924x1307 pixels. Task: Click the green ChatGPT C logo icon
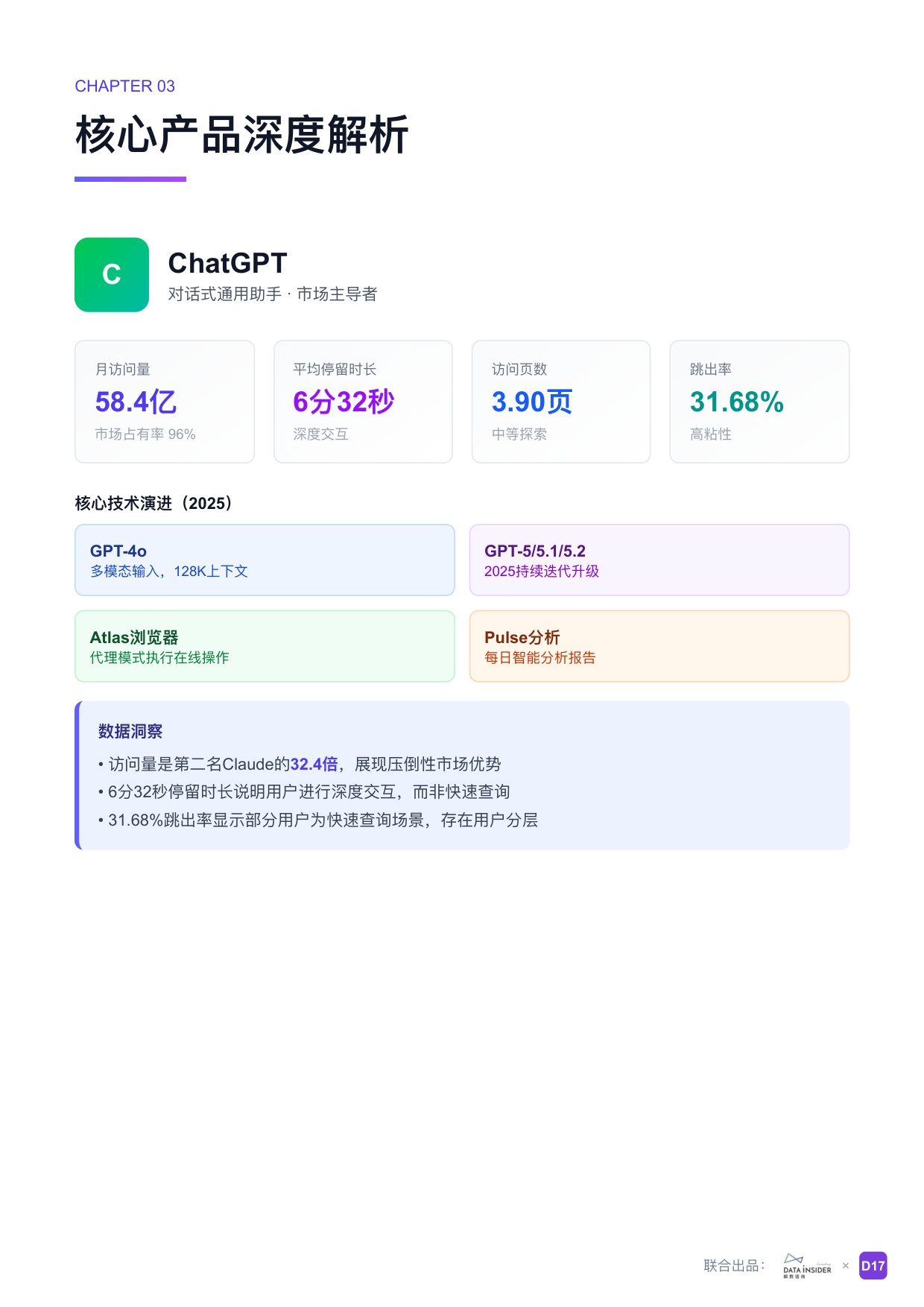[x=112, y=274]
